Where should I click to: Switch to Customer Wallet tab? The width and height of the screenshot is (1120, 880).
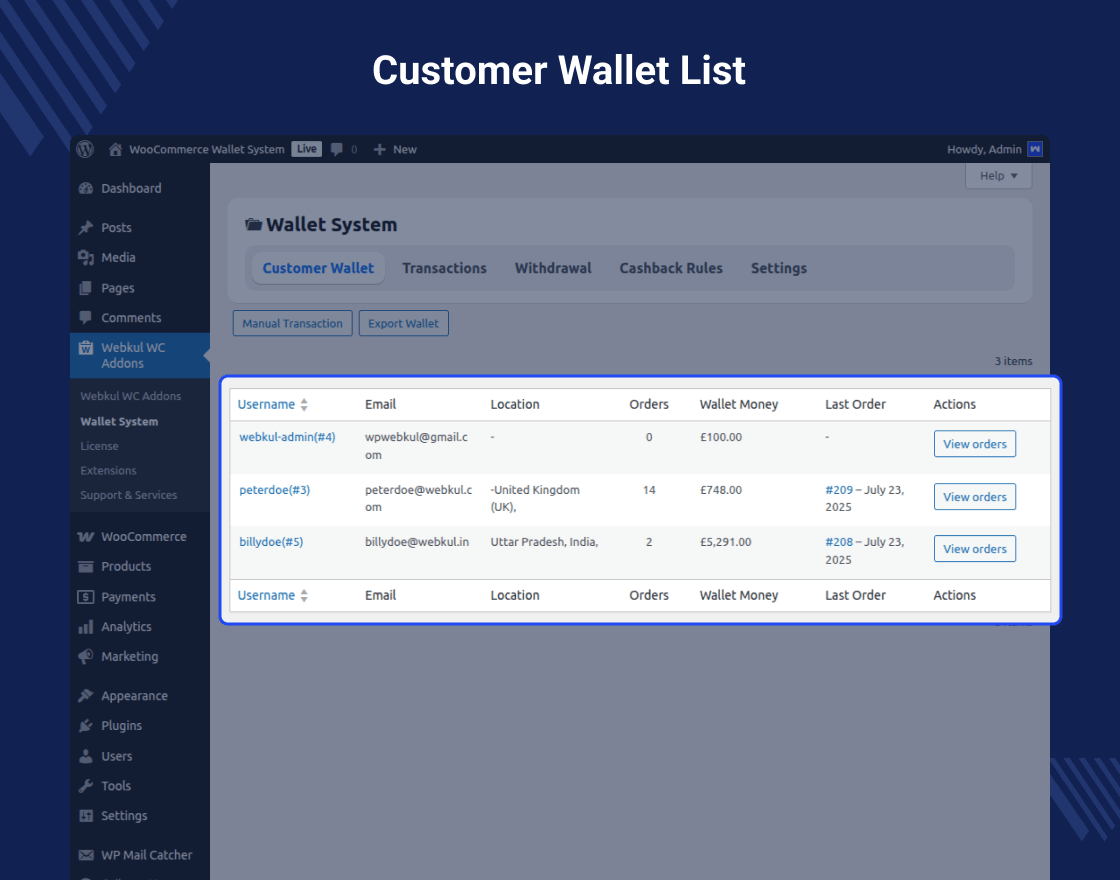pos(318,269)
